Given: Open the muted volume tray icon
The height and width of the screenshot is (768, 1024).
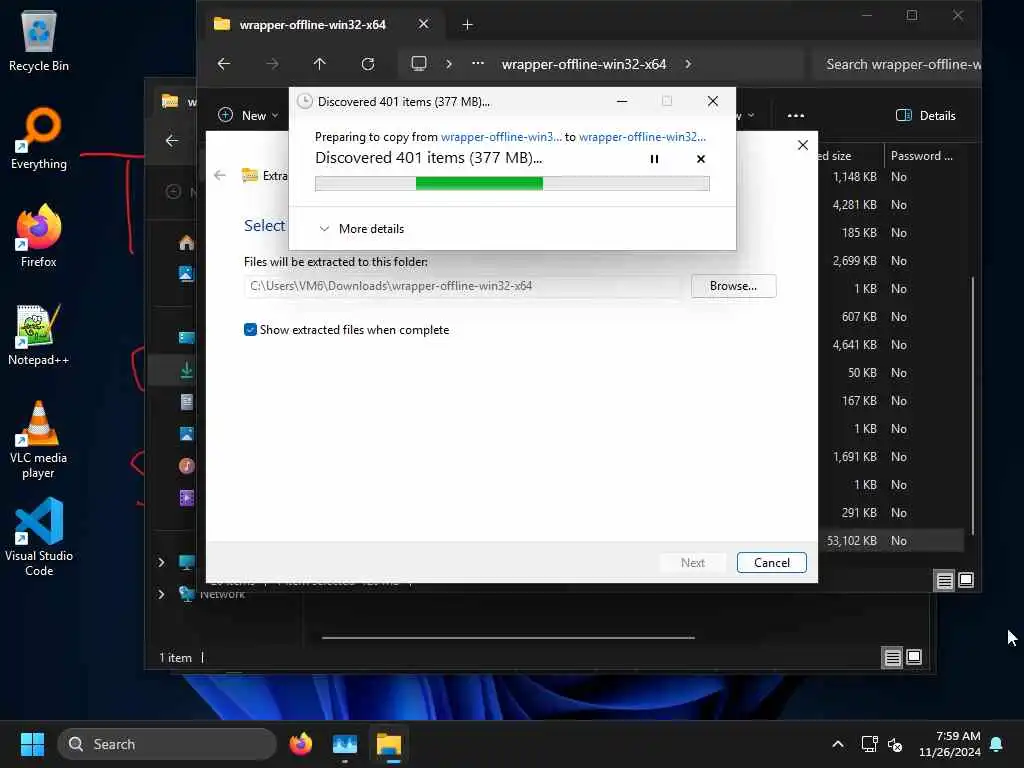Looking at the screenshot, I should [895, 744].
